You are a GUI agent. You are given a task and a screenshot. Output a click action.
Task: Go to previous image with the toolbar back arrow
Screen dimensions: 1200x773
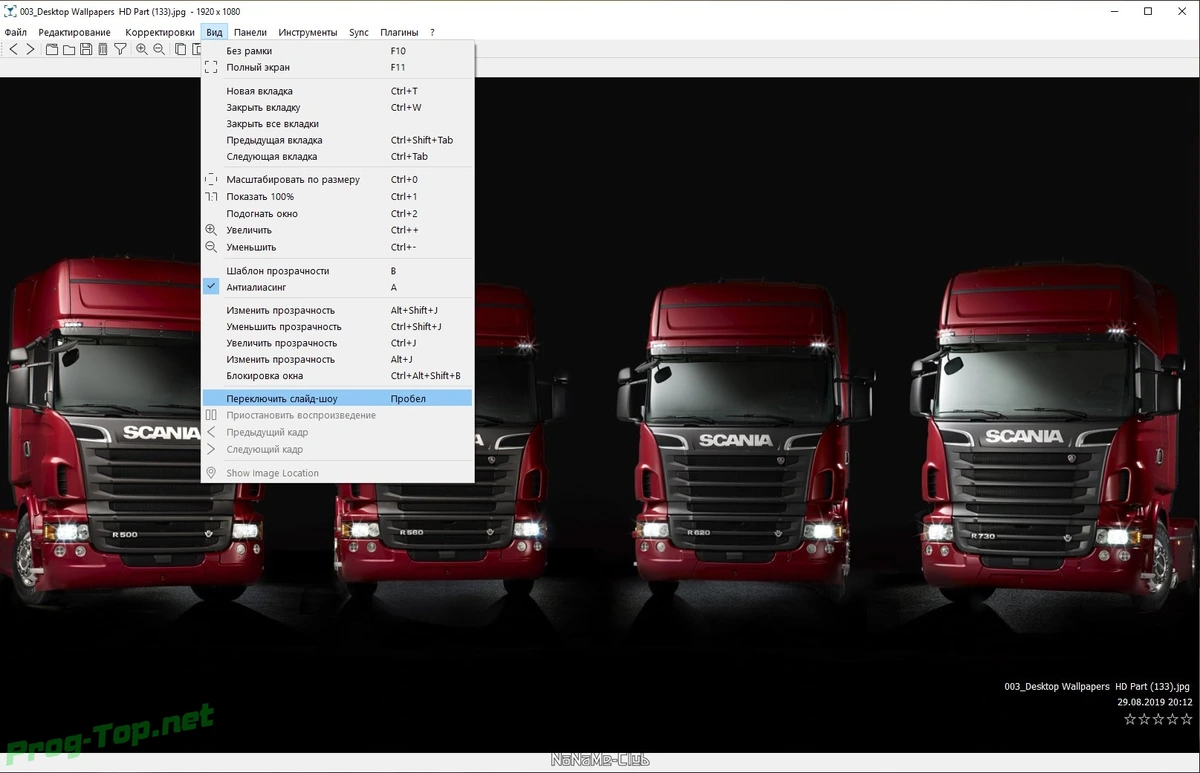[x=13, y=49]
